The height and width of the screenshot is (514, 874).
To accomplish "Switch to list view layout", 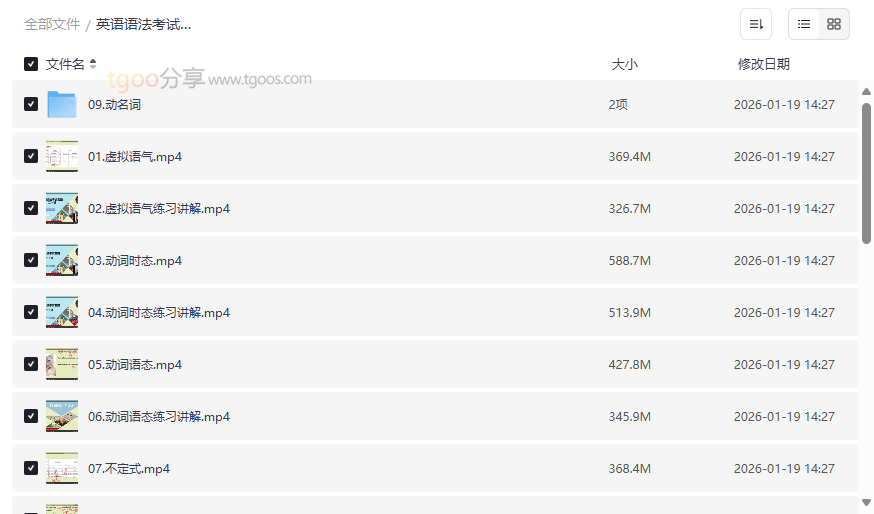I will 804,24.
